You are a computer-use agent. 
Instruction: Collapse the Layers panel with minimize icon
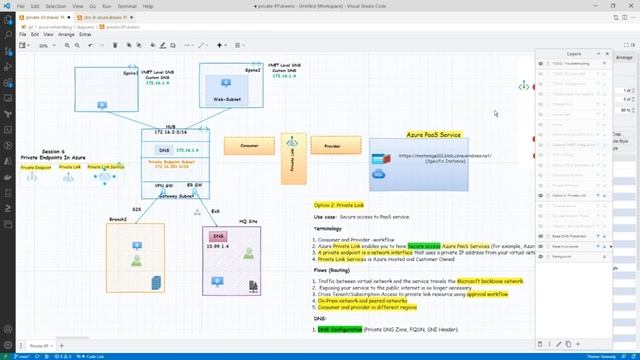click(x=598, y=53)
